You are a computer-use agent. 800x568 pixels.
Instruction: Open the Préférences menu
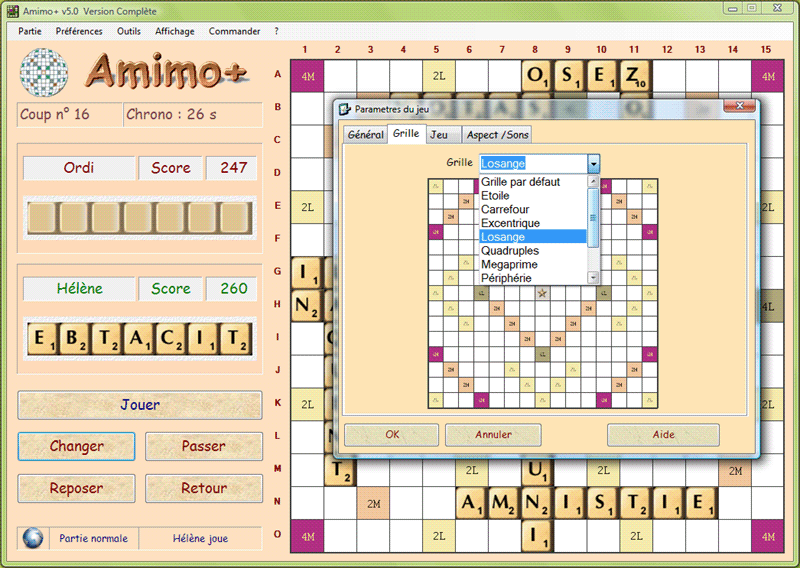pos(79,31)
